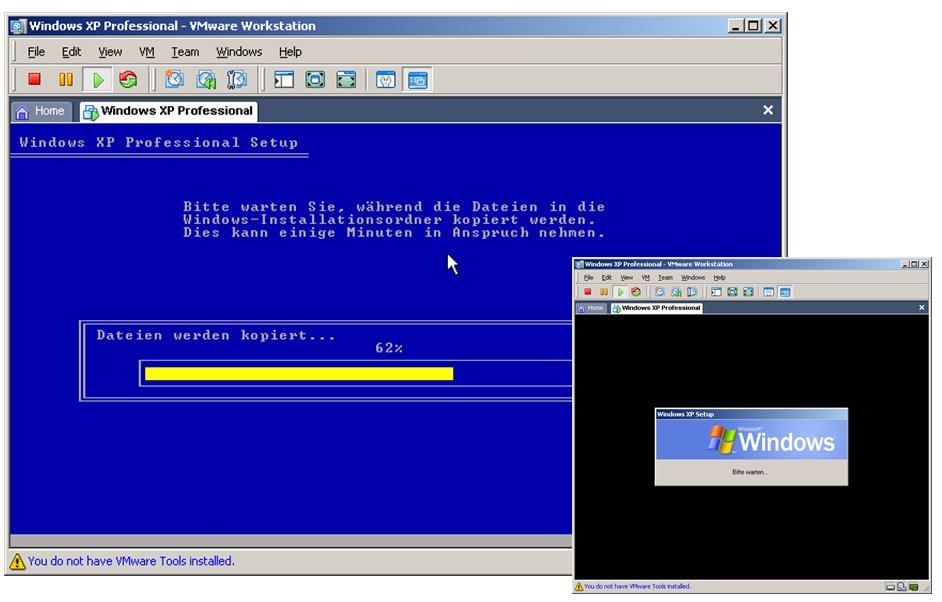Click the VMware Tools warning text in the blue setup window
Screen dimensions: 942x602
click(131, 561)
